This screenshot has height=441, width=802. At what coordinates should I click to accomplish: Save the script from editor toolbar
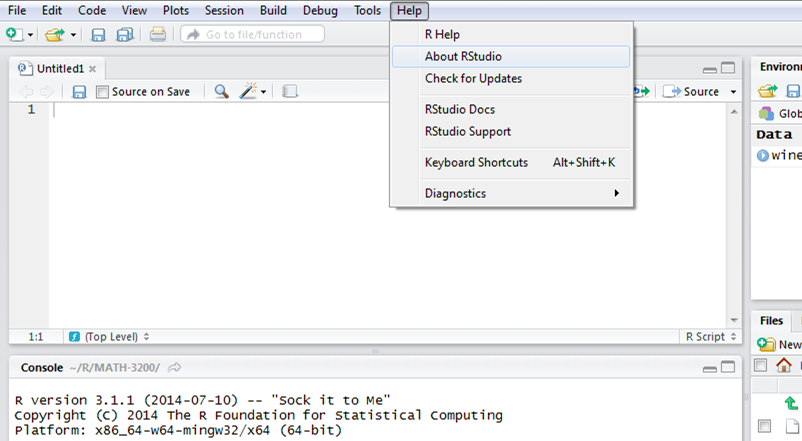click(79, 92)
